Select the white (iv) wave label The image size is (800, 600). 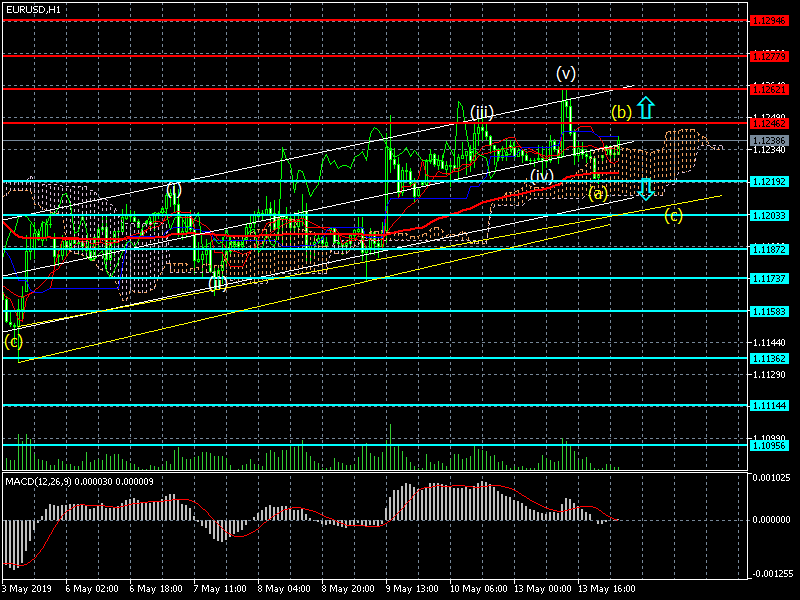point(542,175)
